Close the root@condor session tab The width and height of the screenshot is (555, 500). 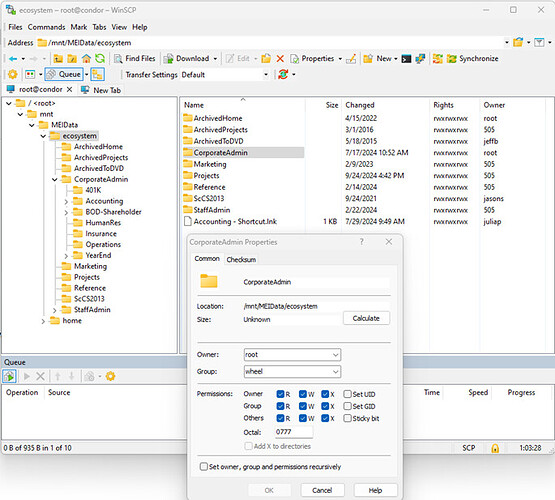coord(69,90)
